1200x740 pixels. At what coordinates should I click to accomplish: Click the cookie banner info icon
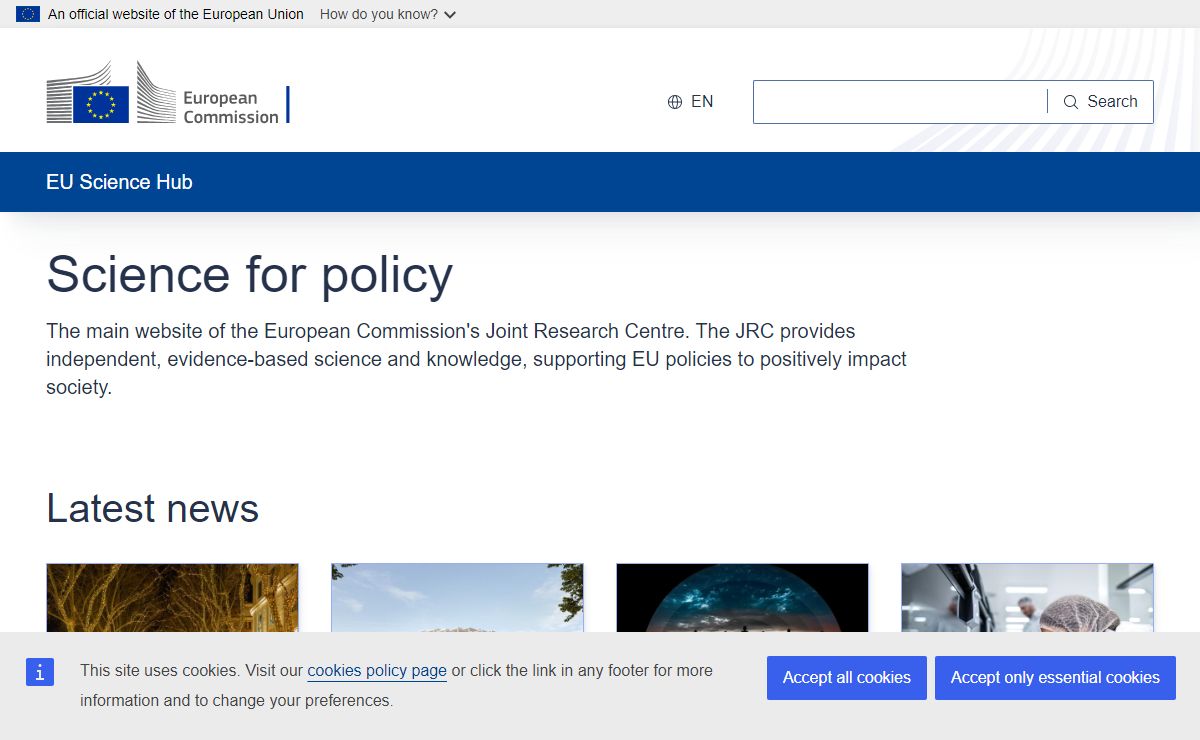point(40,673)
